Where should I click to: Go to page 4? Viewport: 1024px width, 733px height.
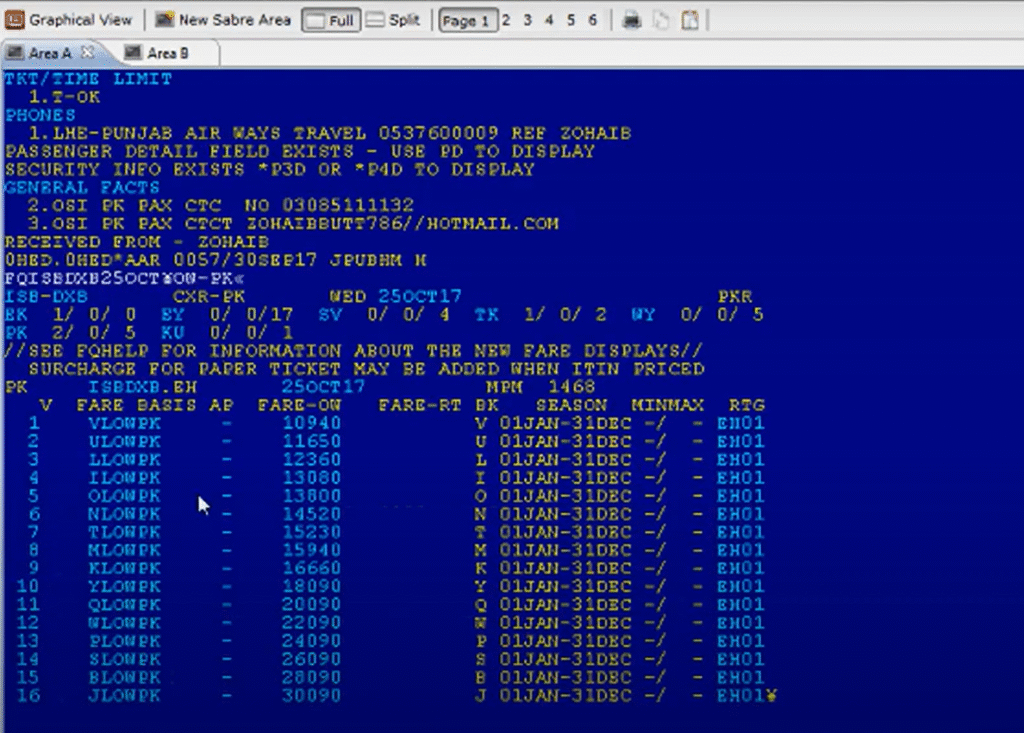(549, 20)
